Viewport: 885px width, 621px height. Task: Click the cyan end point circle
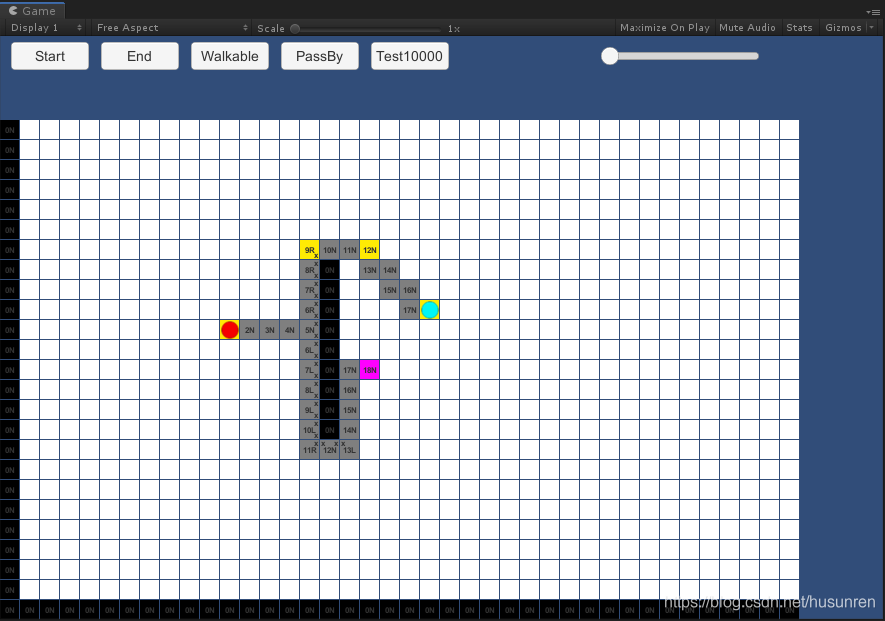point(430,310)
